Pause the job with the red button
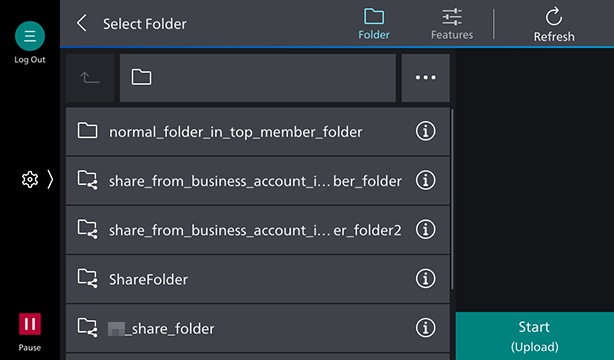Viewport: 614px width, 360px height. pos(30,324)
